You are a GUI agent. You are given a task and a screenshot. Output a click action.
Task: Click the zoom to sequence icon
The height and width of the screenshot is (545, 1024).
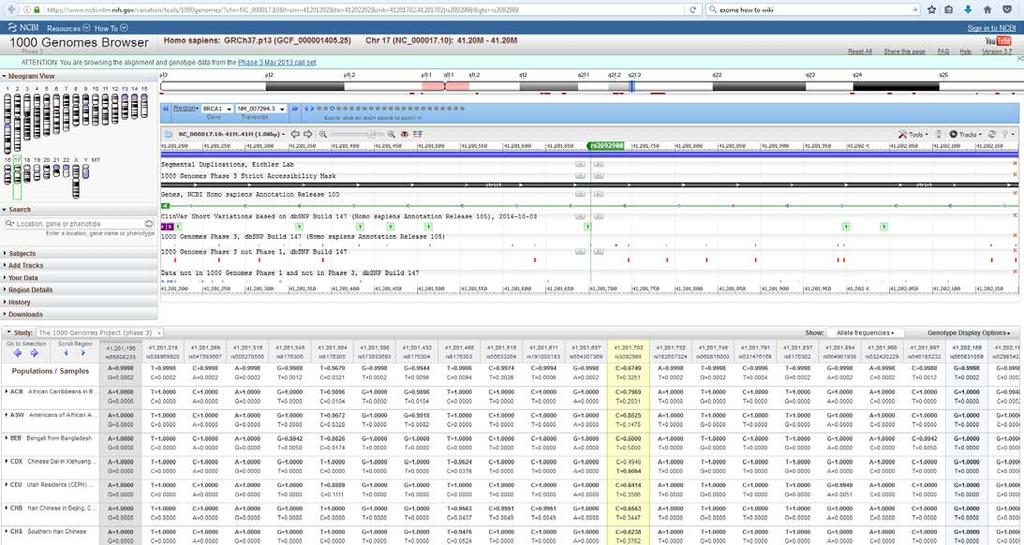(404, 134)
